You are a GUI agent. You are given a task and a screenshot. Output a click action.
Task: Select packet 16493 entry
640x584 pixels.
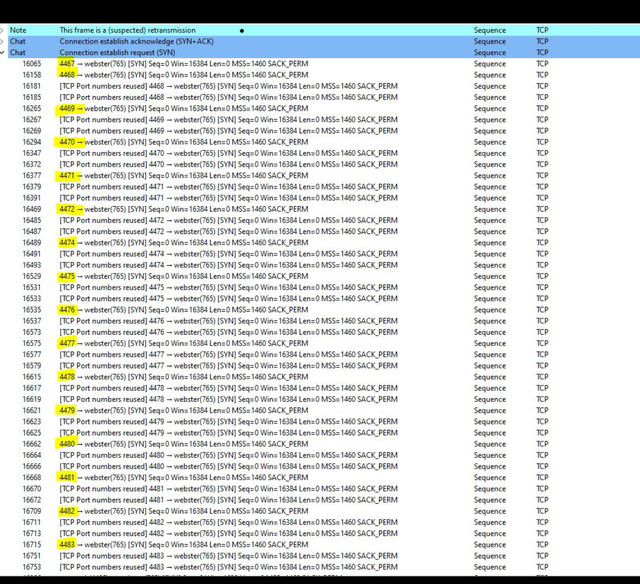(x=320, y=265)
